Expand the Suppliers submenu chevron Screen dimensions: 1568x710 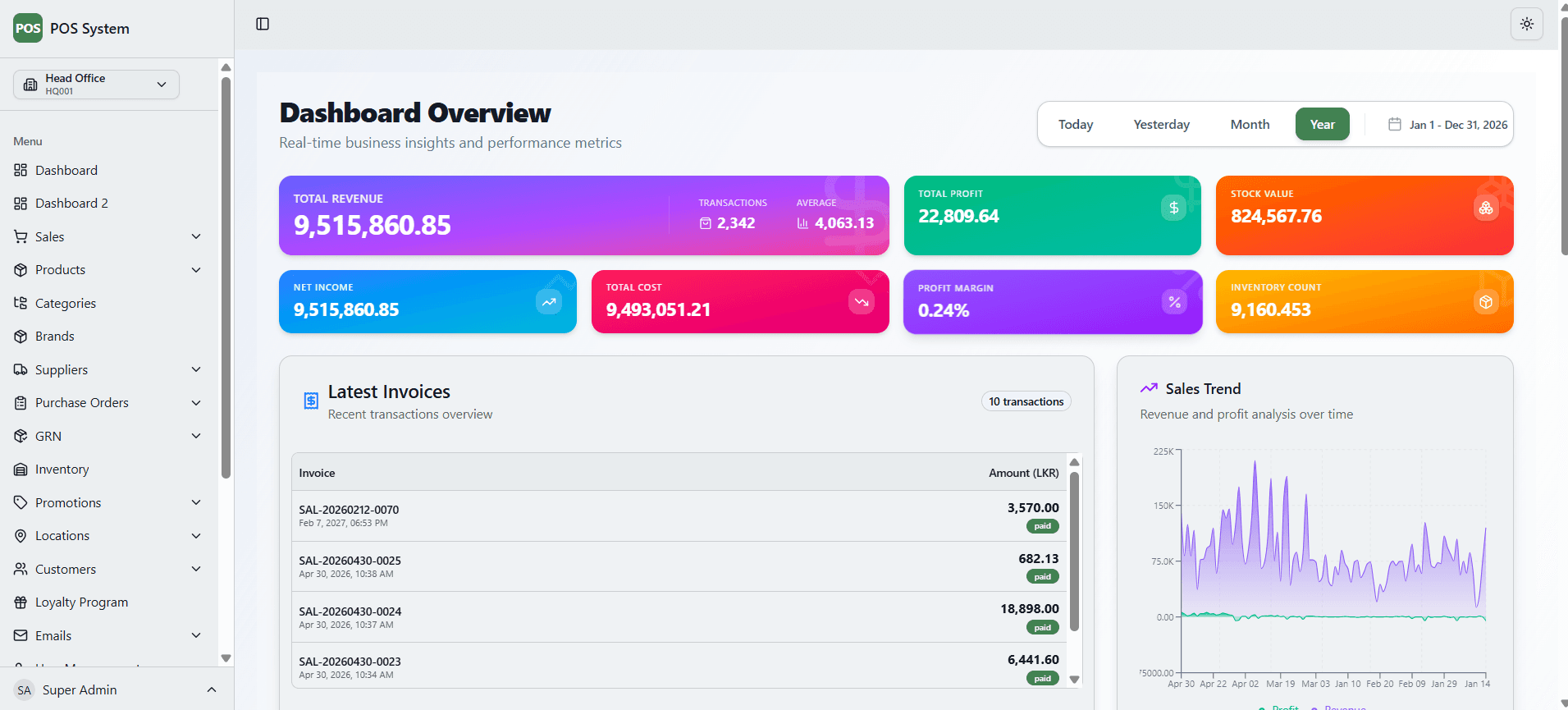click(x=196, y=369)
